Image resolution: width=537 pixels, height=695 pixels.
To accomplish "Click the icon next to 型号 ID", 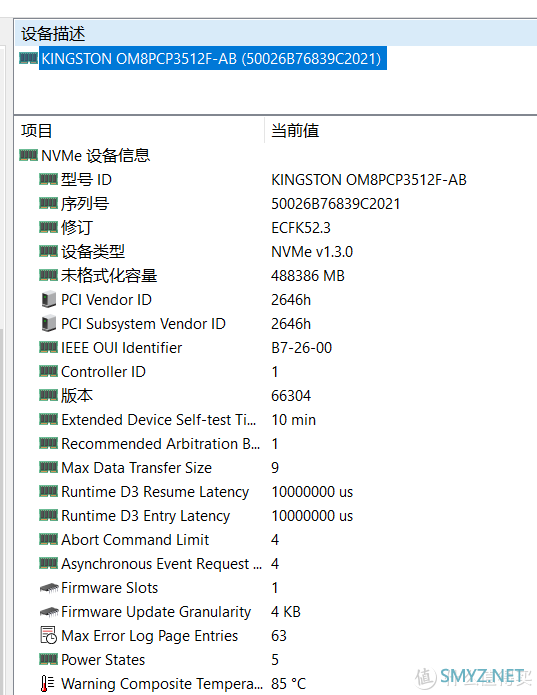I will pos(48,179).
